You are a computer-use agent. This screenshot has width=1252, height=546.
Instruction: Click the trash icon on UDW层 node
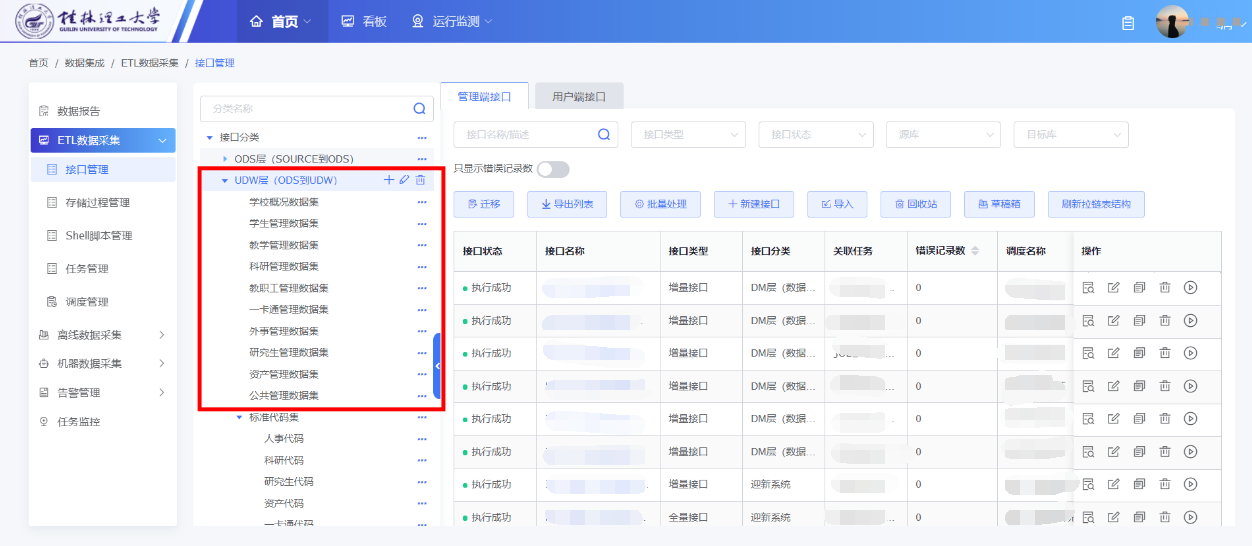tap(420, 180)
